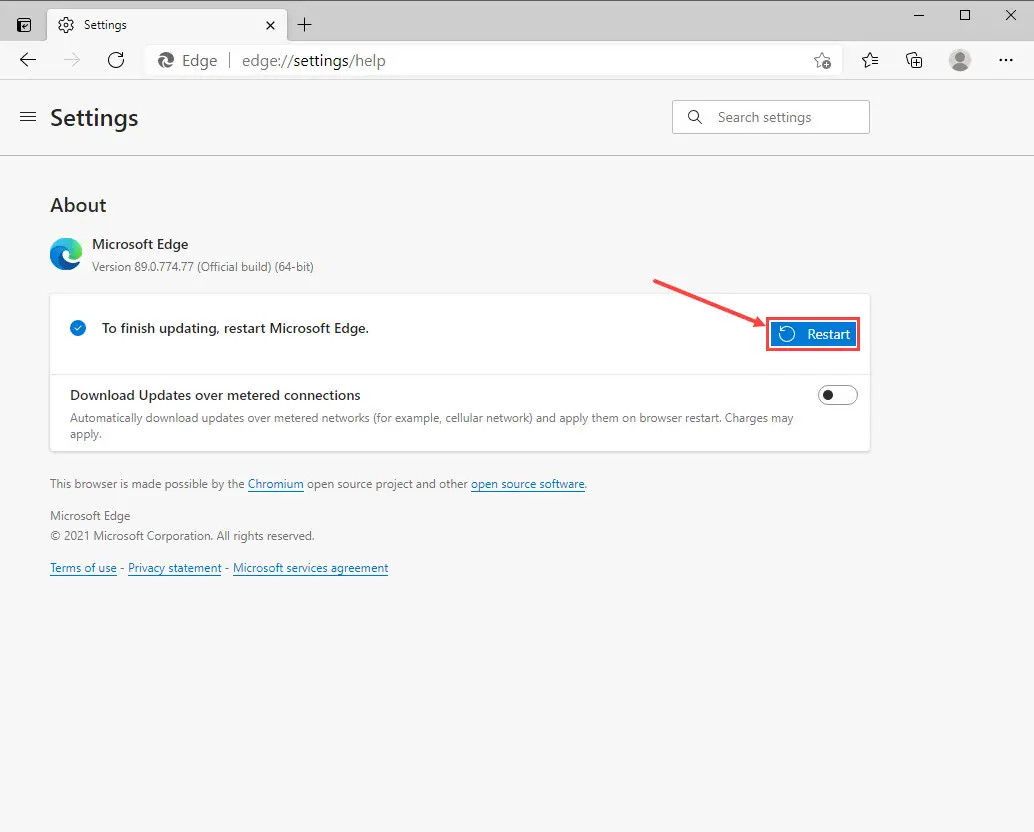1034x832 pixels.
Task: Click the '© 2021 Microsoft Corporation' text
Action: (x=131, y=536)
